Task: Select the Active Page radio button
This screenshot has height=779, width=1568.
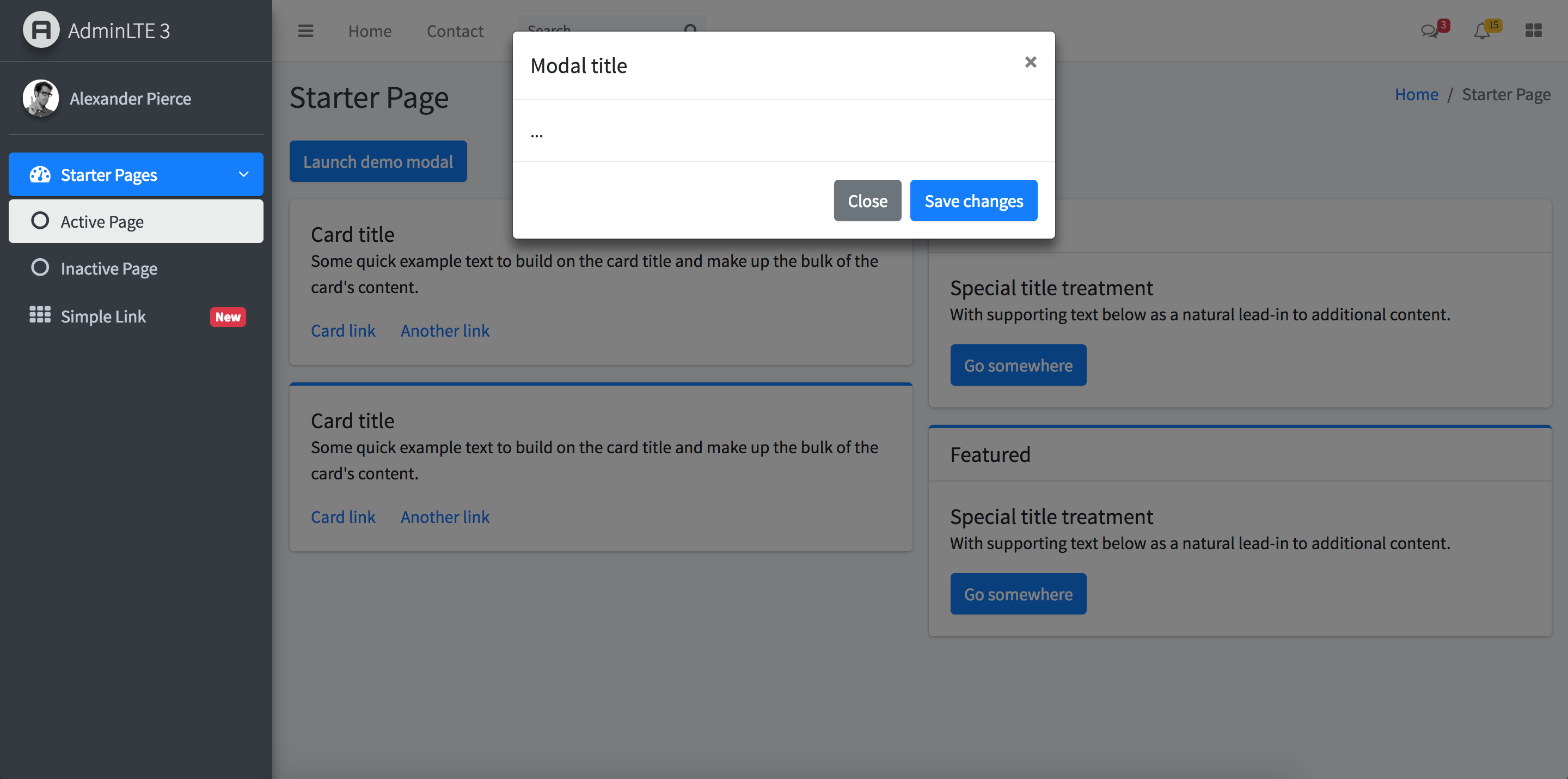Action: (40, 221)
